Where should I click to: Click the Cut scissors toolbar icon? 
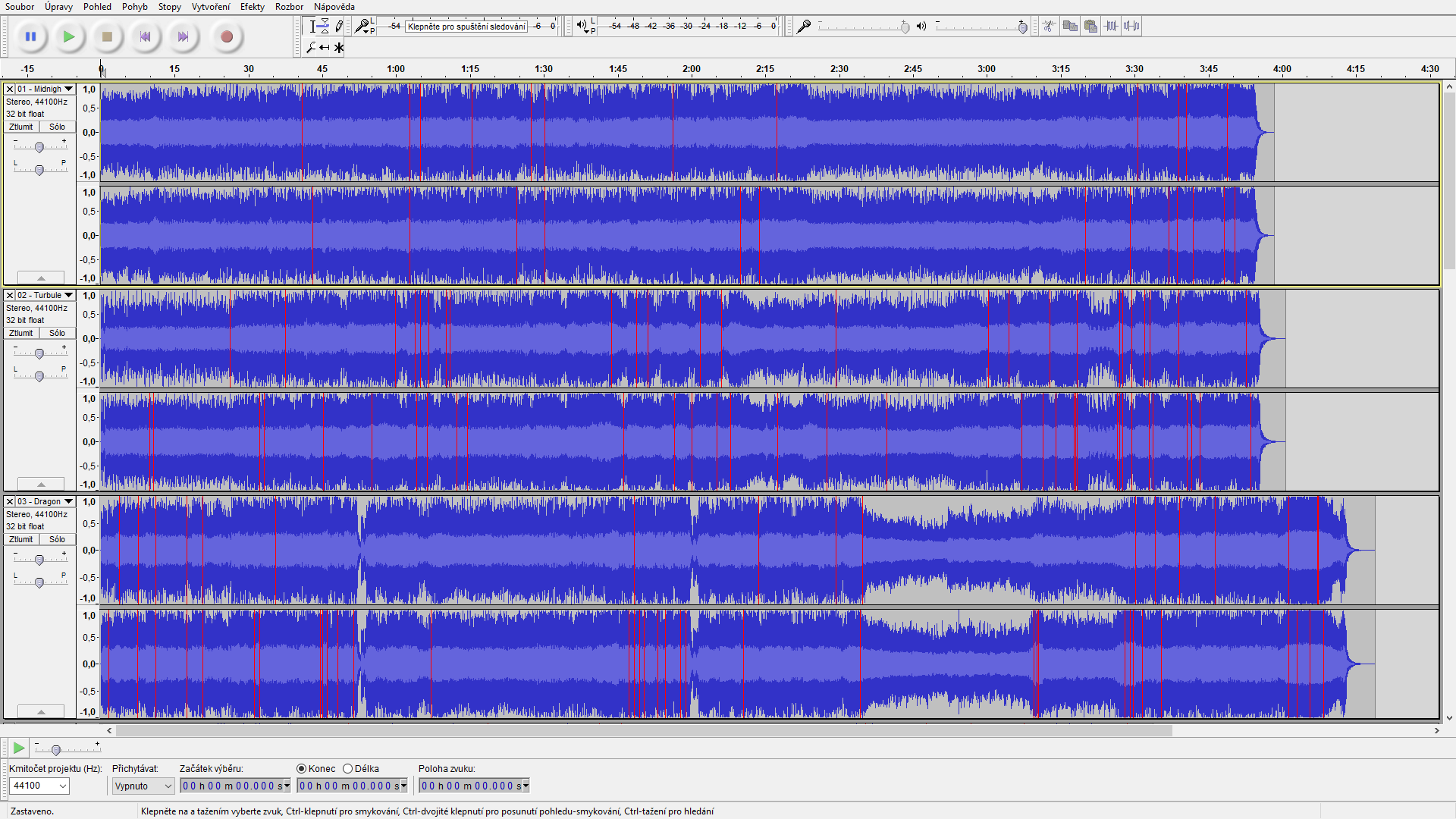coord(1050,26)
